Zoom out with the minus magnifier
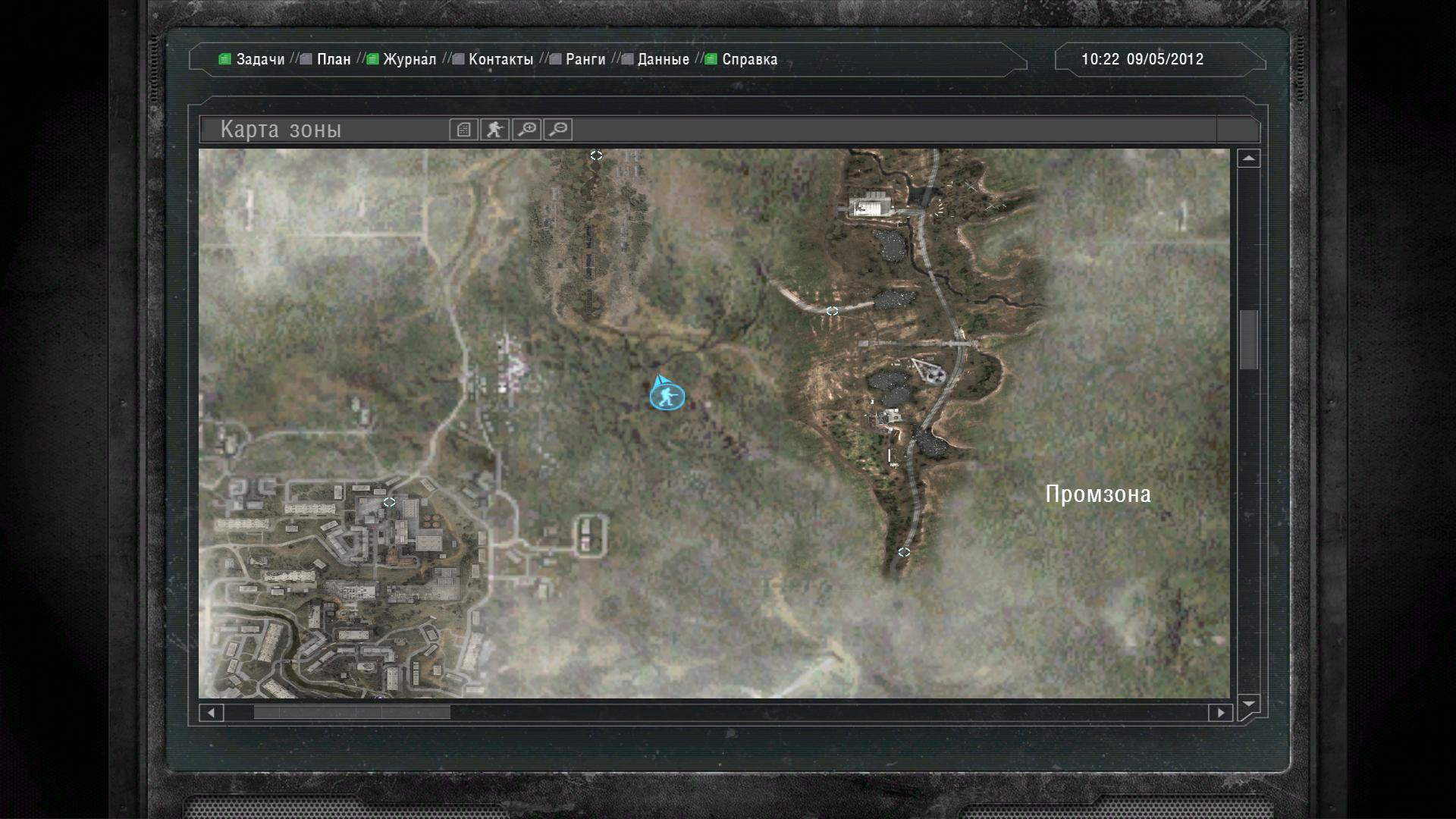 tap(558, 130)
